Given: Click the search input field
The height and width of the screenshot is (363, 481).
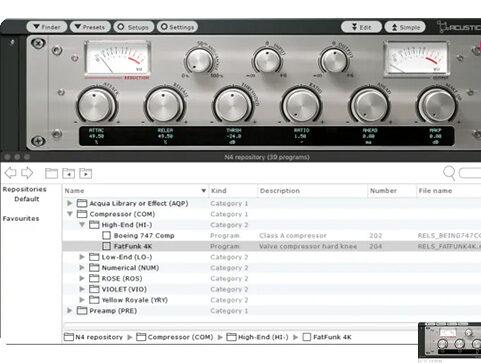Looking at the screenshot, I should [470, 173].
